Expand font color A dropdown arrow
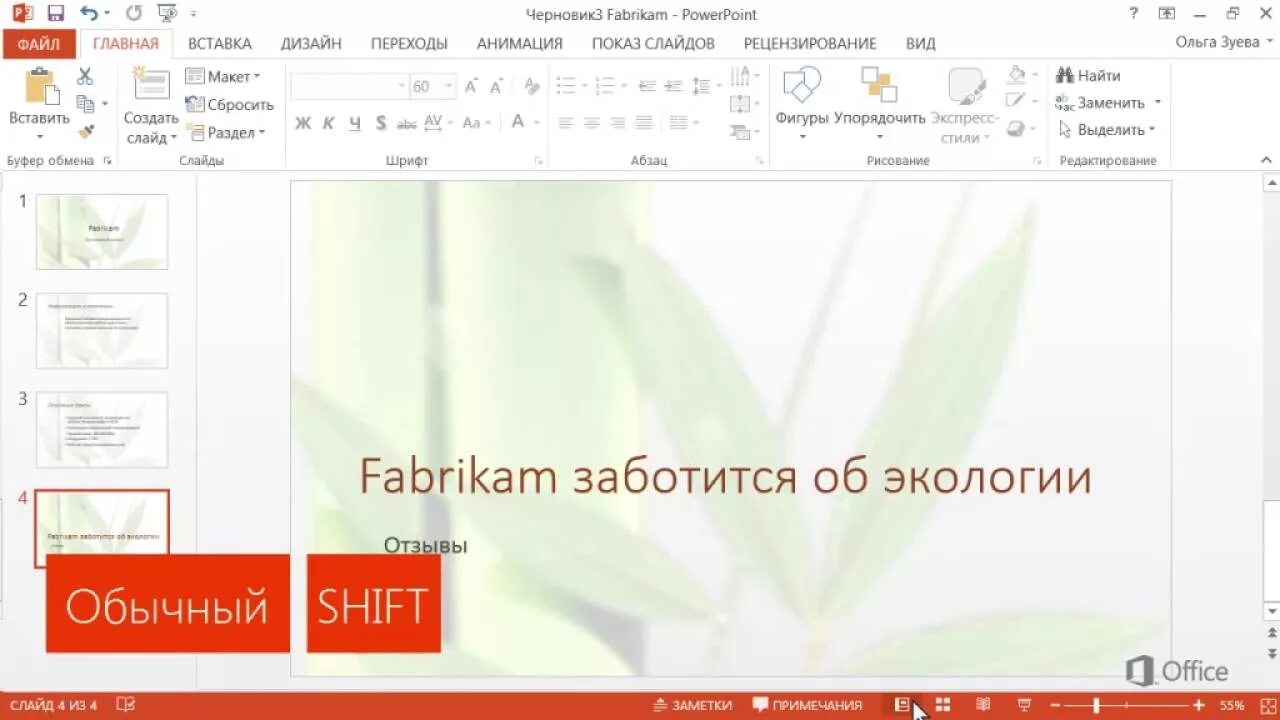Screen dimensions: 1280x720 point(537,123)
